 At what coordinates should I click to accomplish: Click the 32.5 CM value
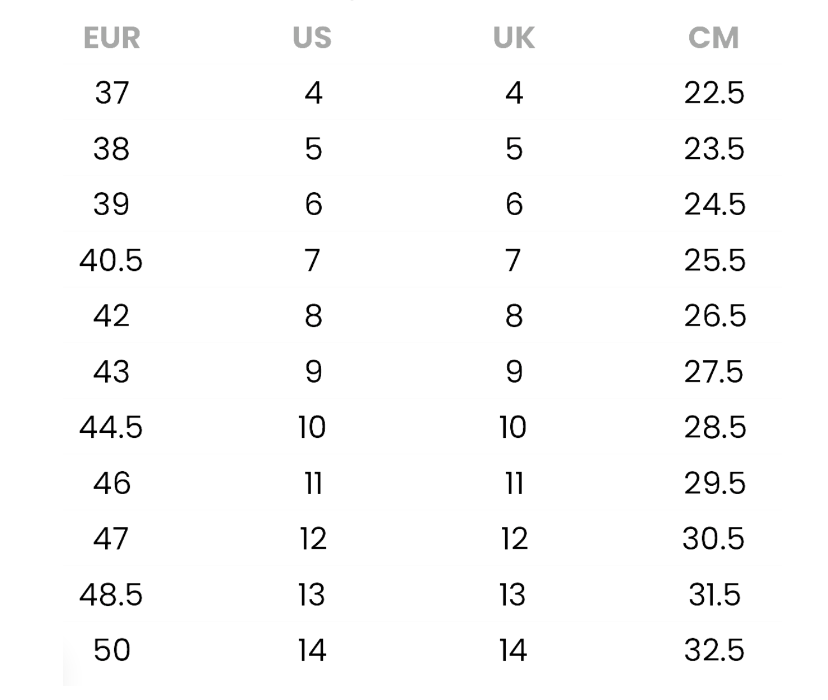pos(714,650)
